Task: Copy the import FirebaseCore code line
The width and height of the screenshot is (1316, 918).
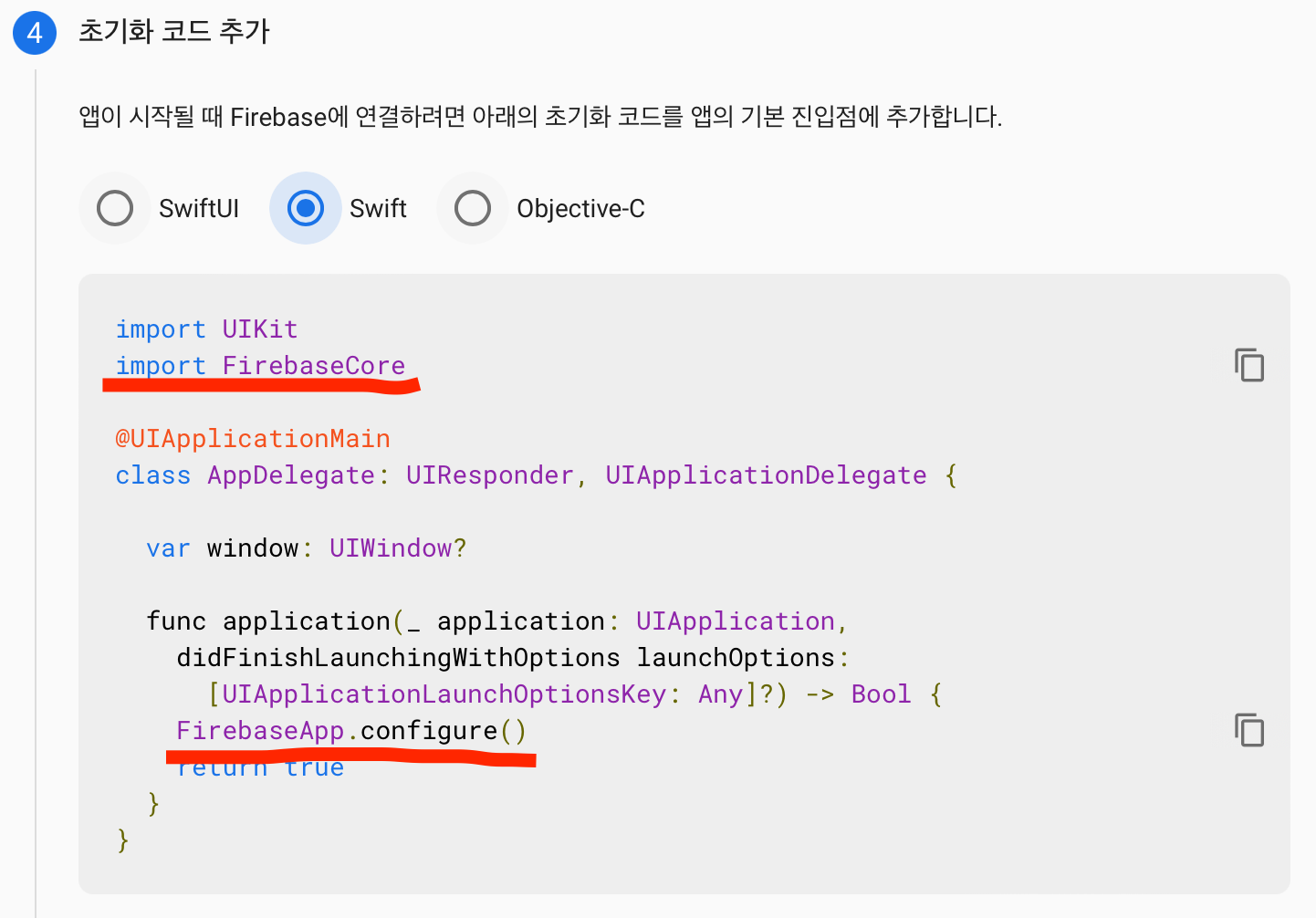Action: click(1248, 365)
